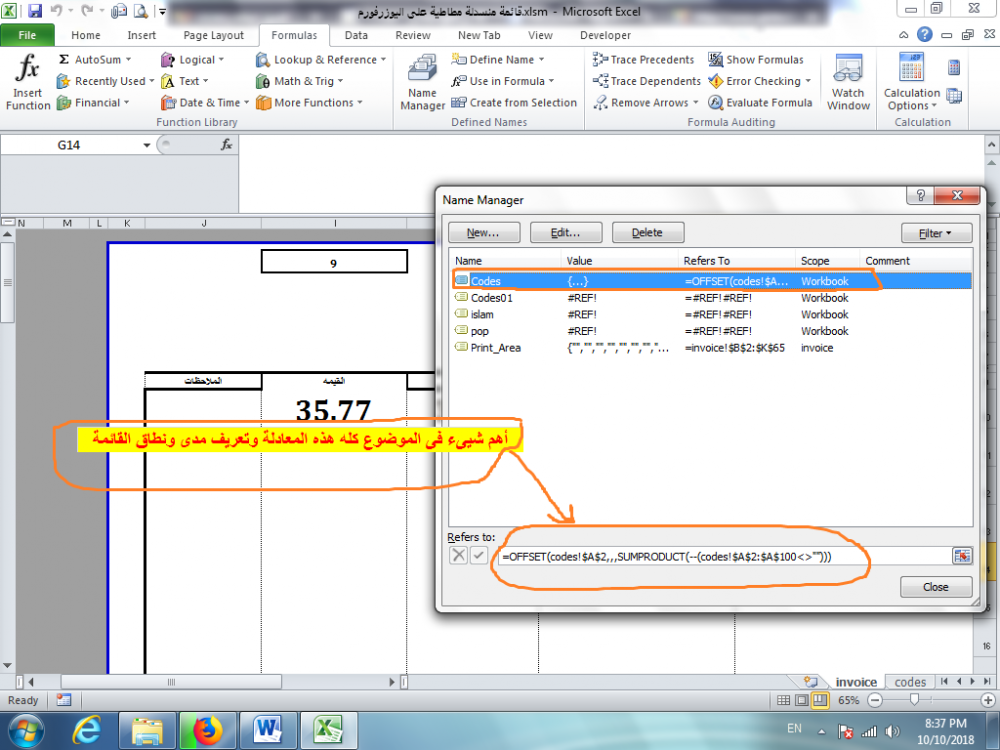Switch to Page Layout tab
The image size is (1000, 750).
click(213, 35)
